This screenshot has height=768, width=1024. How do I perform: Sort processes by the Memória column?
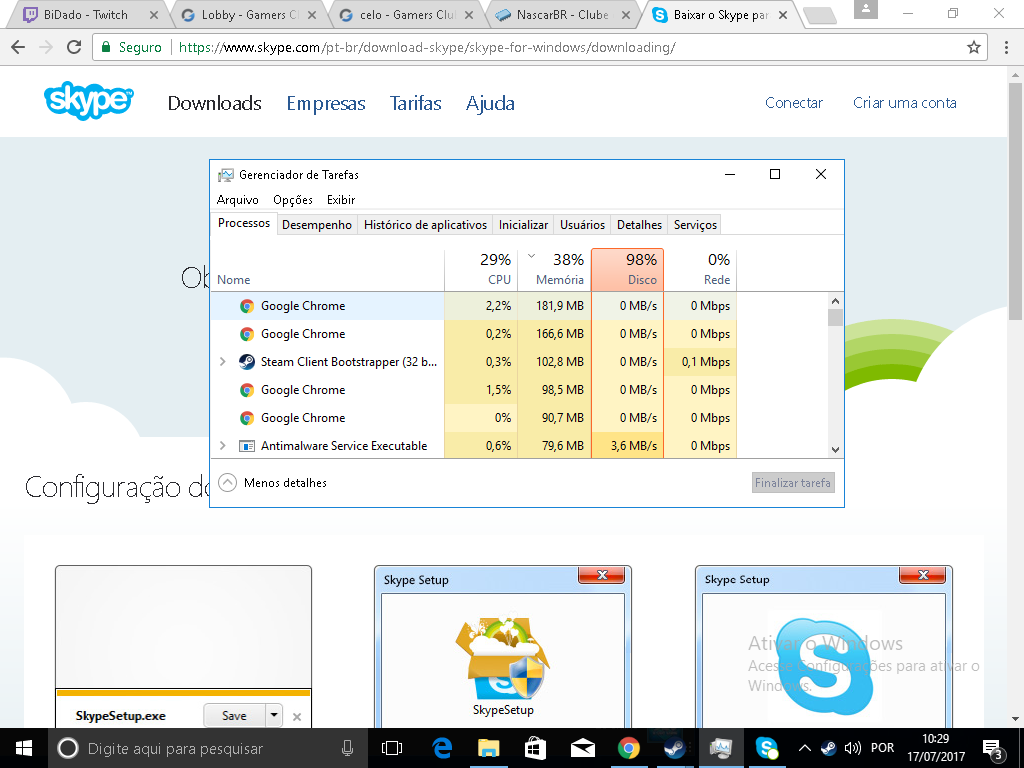554,270
